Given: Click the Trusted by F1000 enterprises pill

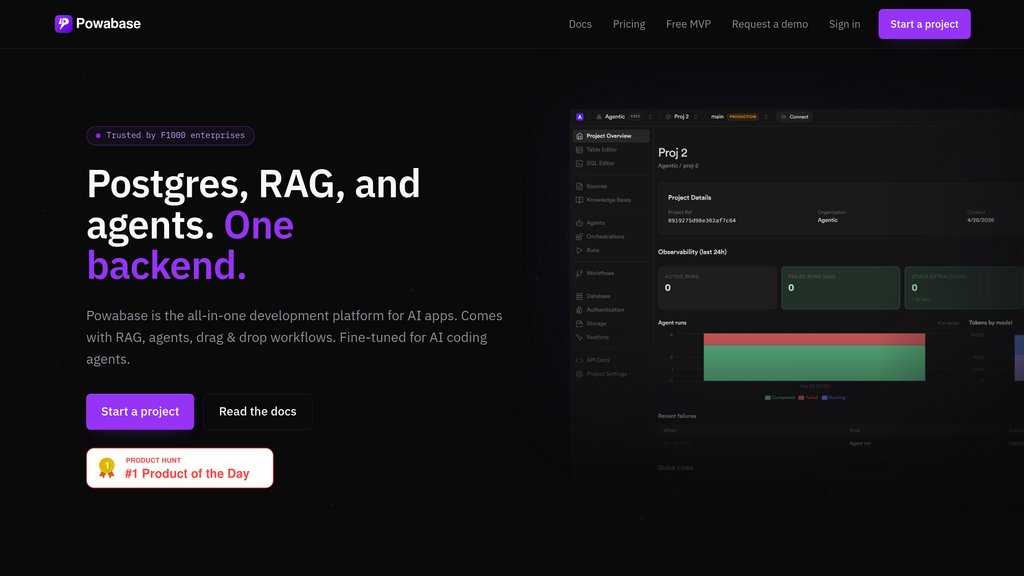Looking at the screenshot, I should pos(170,135).
